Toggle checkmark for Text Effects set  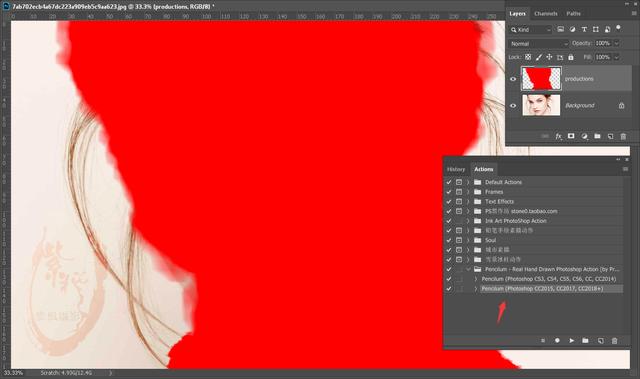[x=449, y=202]
